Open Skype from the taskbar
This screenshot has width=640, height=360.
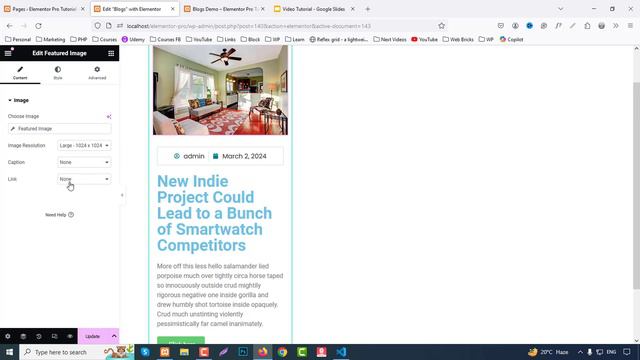(145, 352)
